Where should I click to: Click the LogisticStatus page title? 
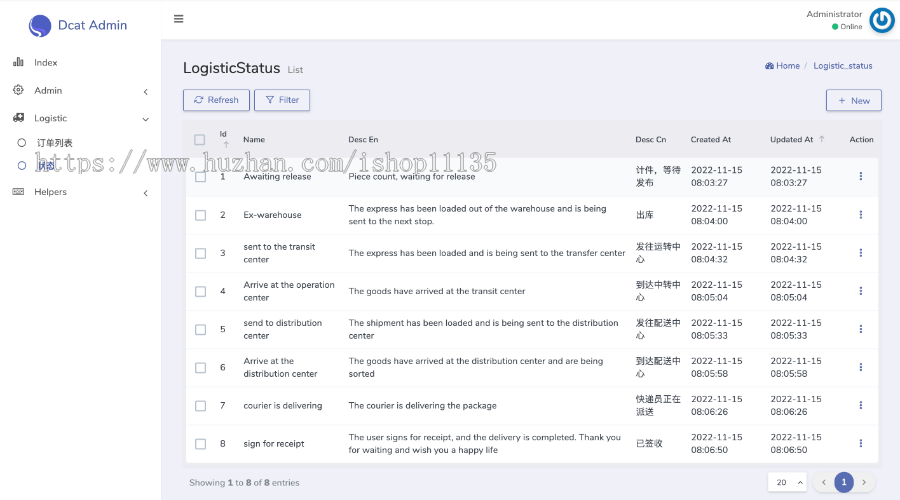(x=231, y=68)
